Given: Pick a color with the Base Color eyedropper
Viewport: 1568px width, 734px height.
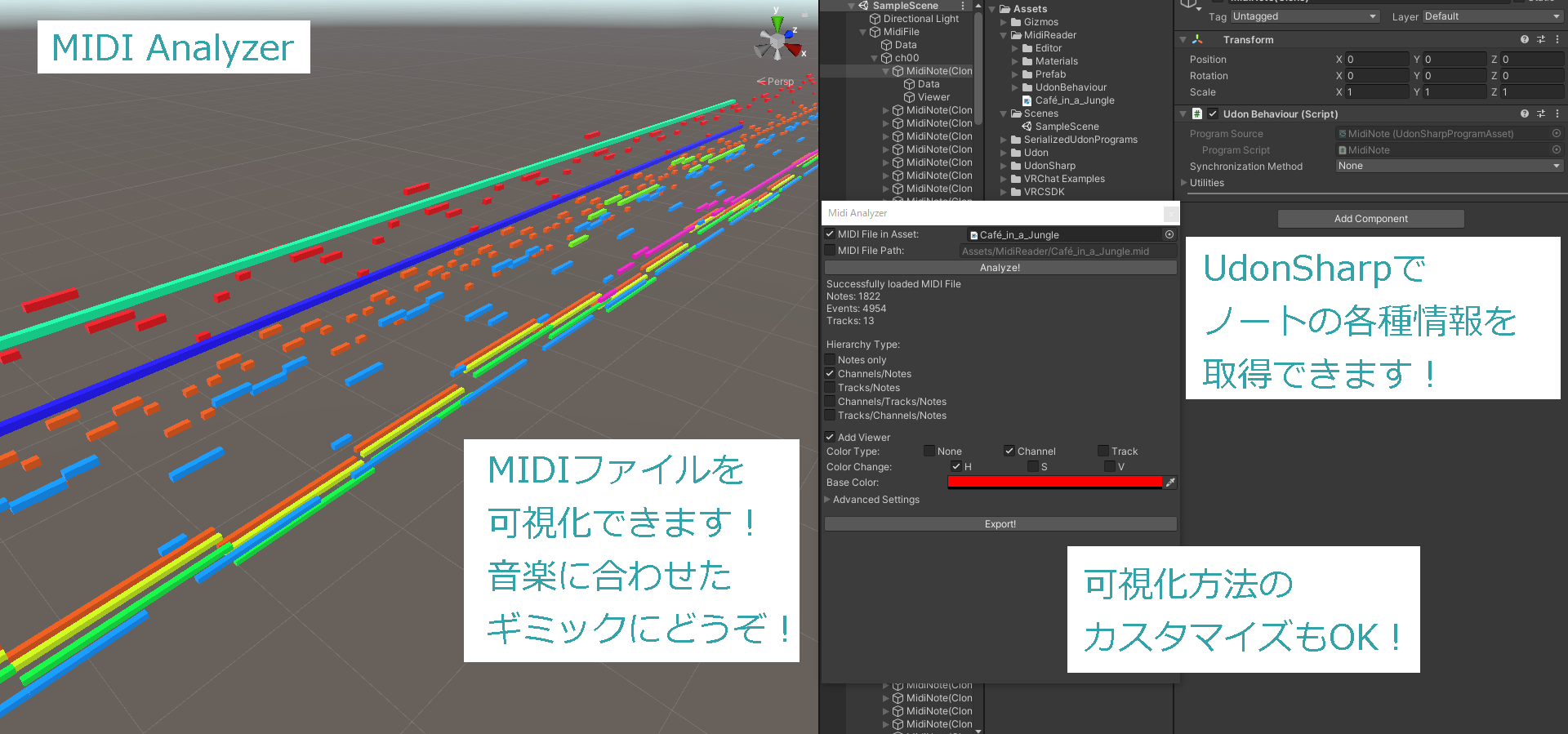Looking at the screenshot, I should [1170, 483].
